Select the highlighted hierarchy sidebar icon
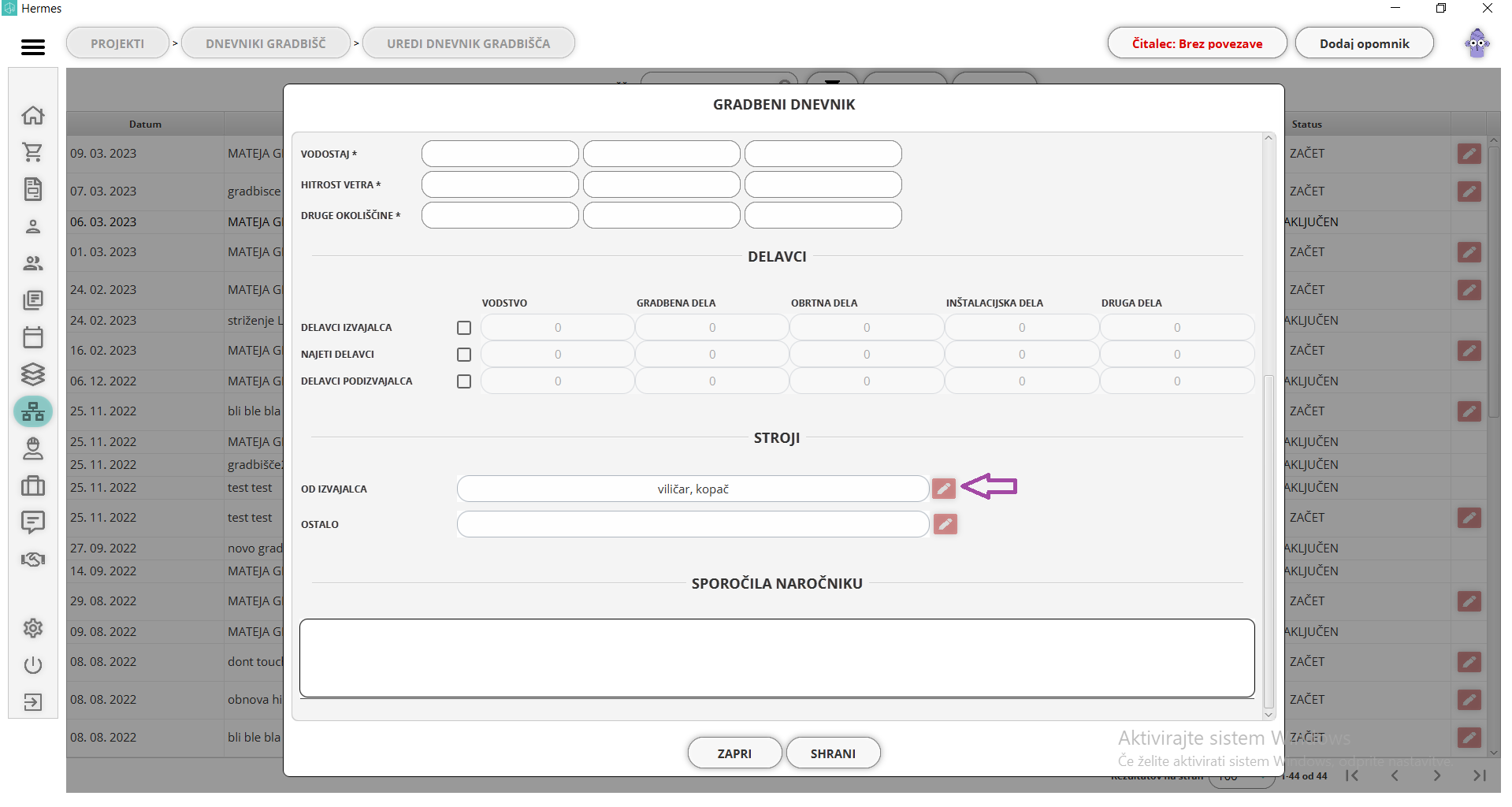This screenshot has width=1512, height=807. pyautogui.click(x=32, y=411)
